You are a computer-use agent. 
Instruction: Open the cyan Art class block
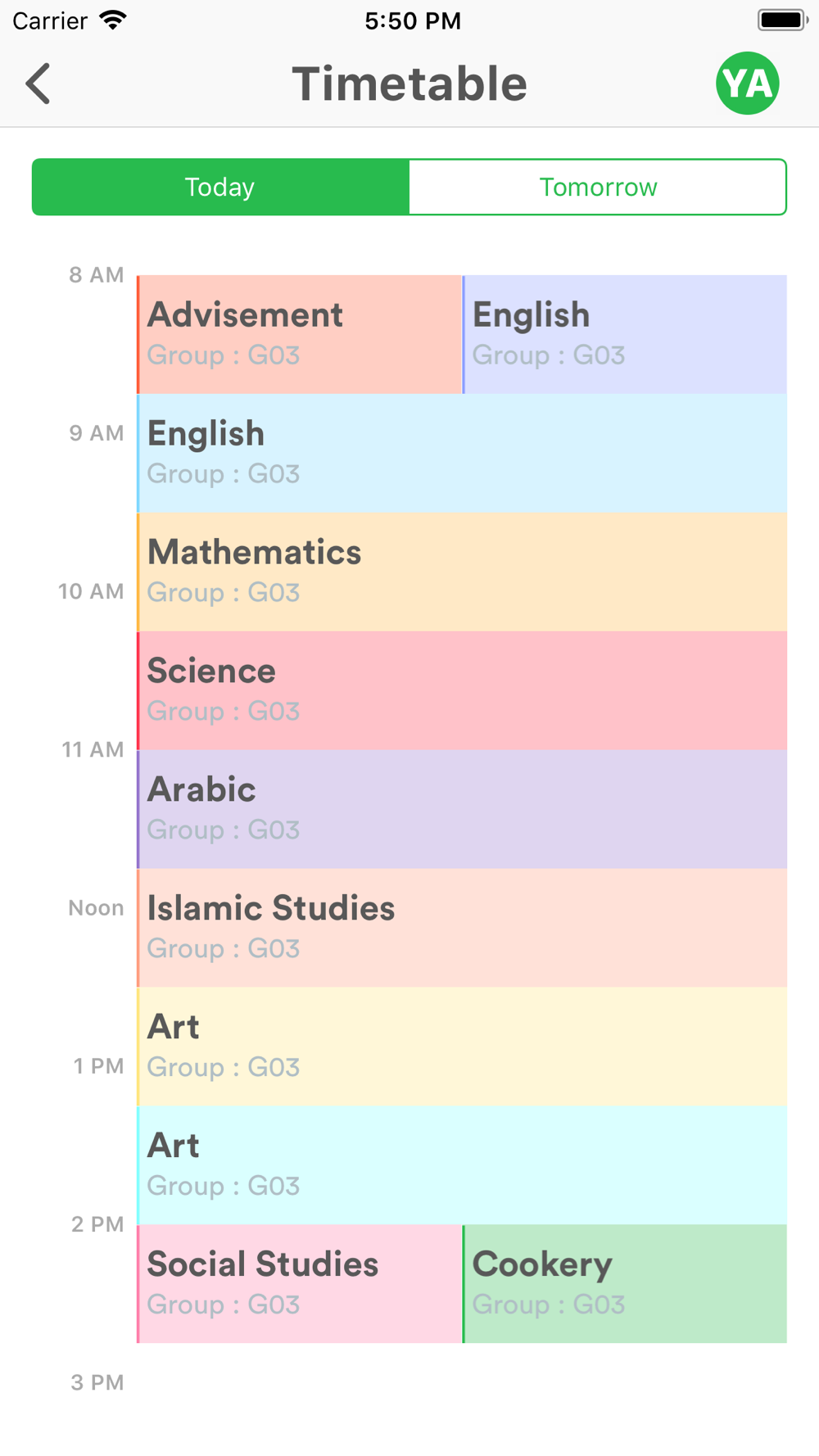(x=462, y=1165)
